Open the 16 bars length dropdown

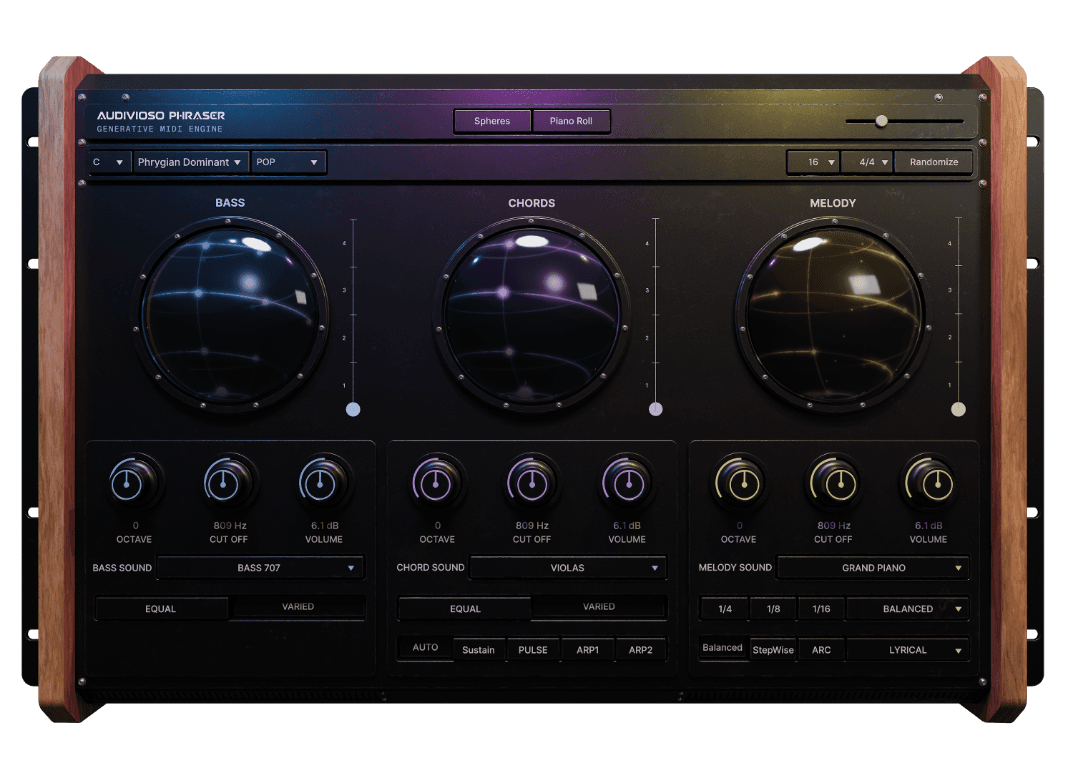tap(813, 162)
